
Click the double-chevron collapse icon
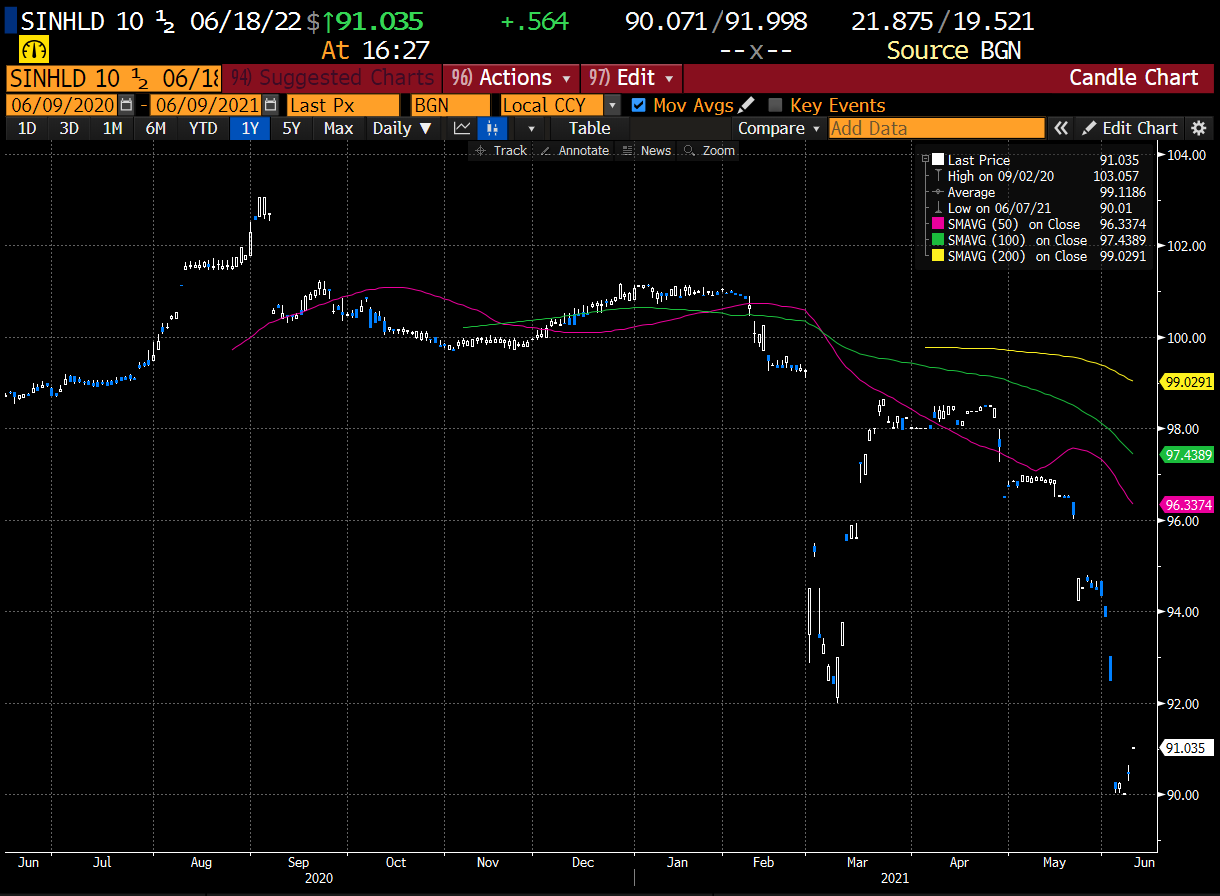(1061, 128)
